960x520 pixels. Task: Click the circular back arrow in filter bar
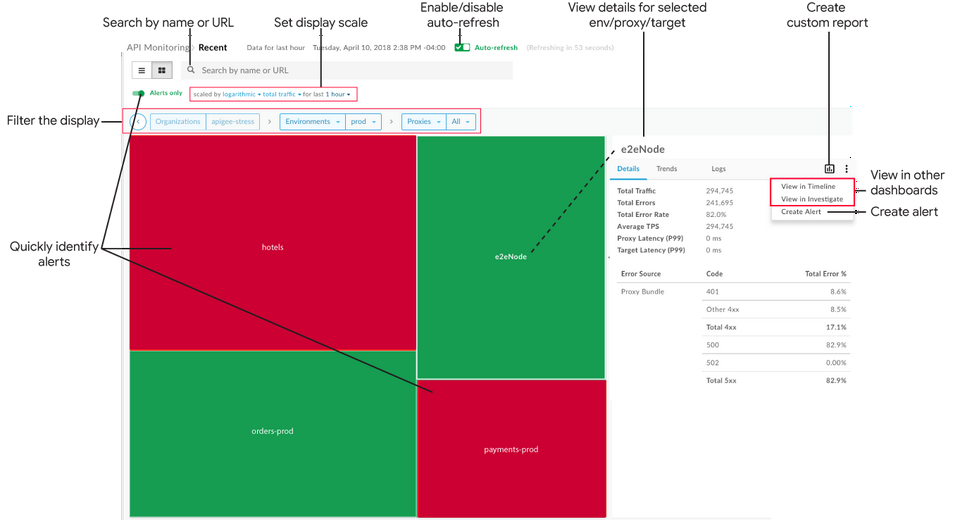coord(138,121)
